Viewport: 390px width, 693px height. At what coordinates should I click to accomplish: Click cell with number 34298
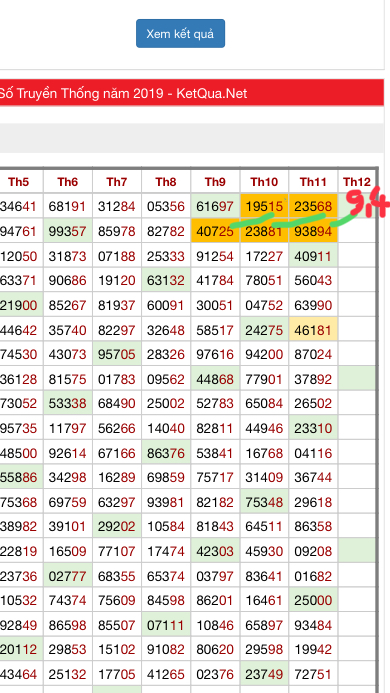(68, 477)
